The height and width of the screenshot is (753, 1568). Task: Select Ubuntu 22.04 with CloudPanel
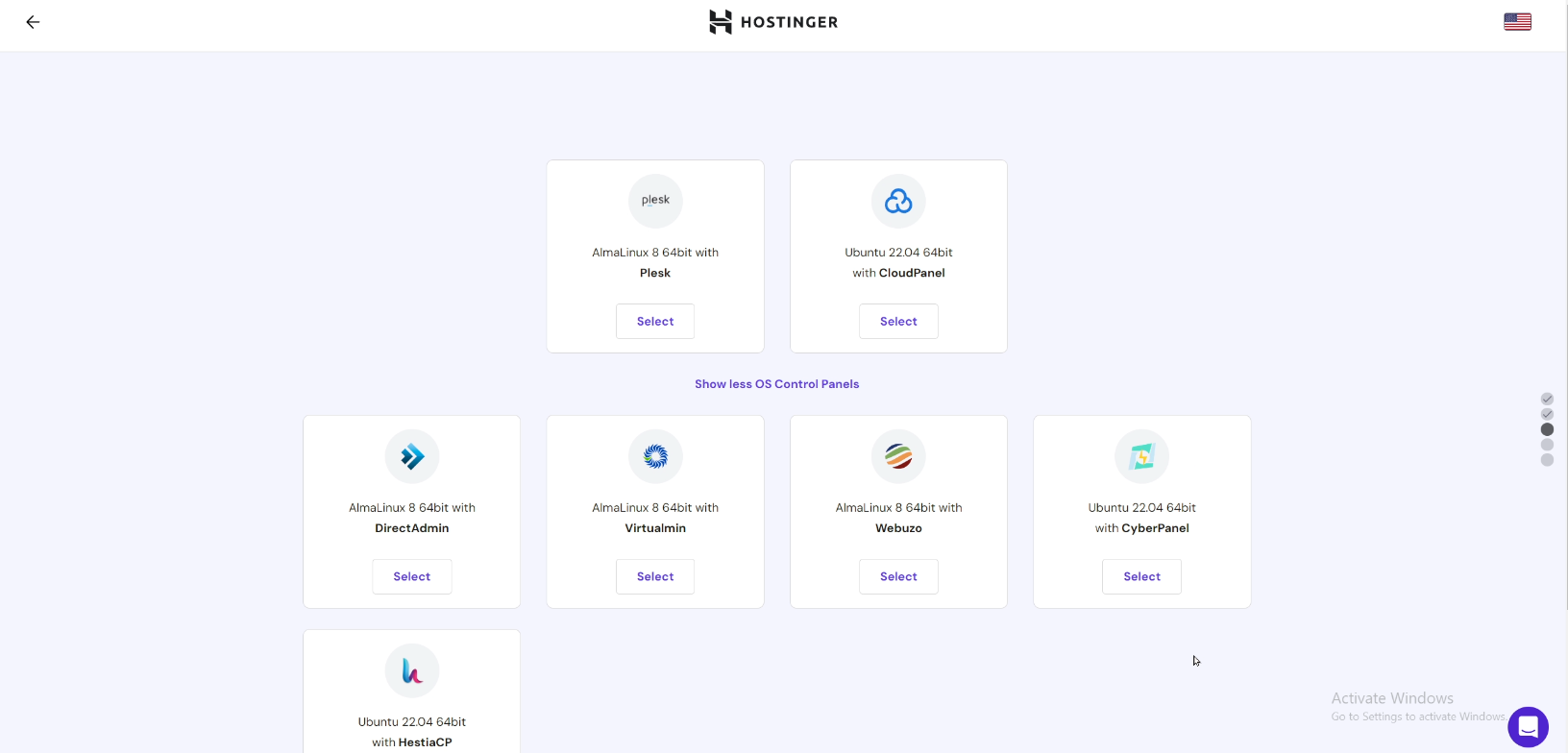tap(898, 322)
